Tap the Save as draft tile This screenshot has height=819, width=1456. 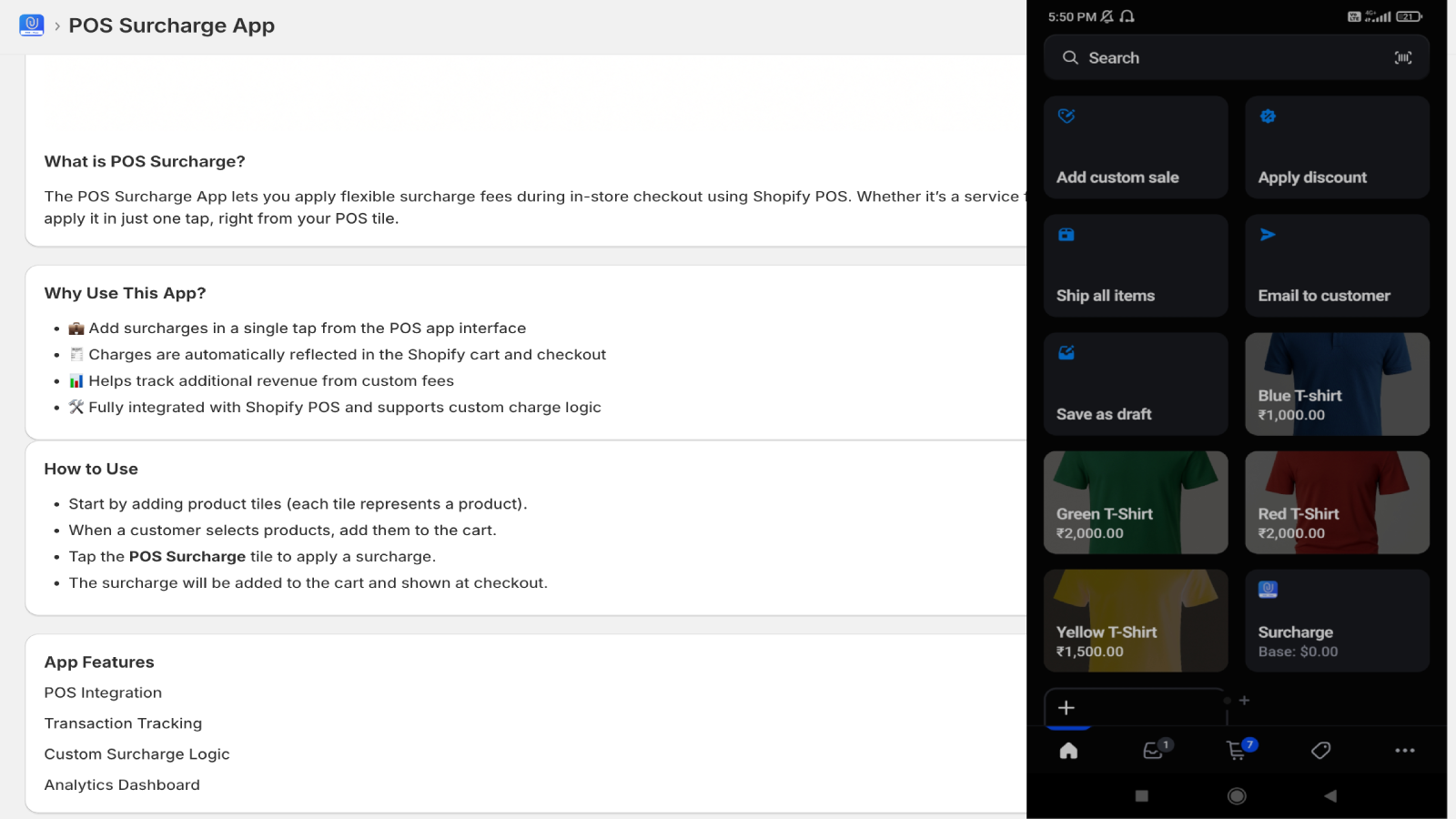pyautogui.click(x=1135, y=383)
